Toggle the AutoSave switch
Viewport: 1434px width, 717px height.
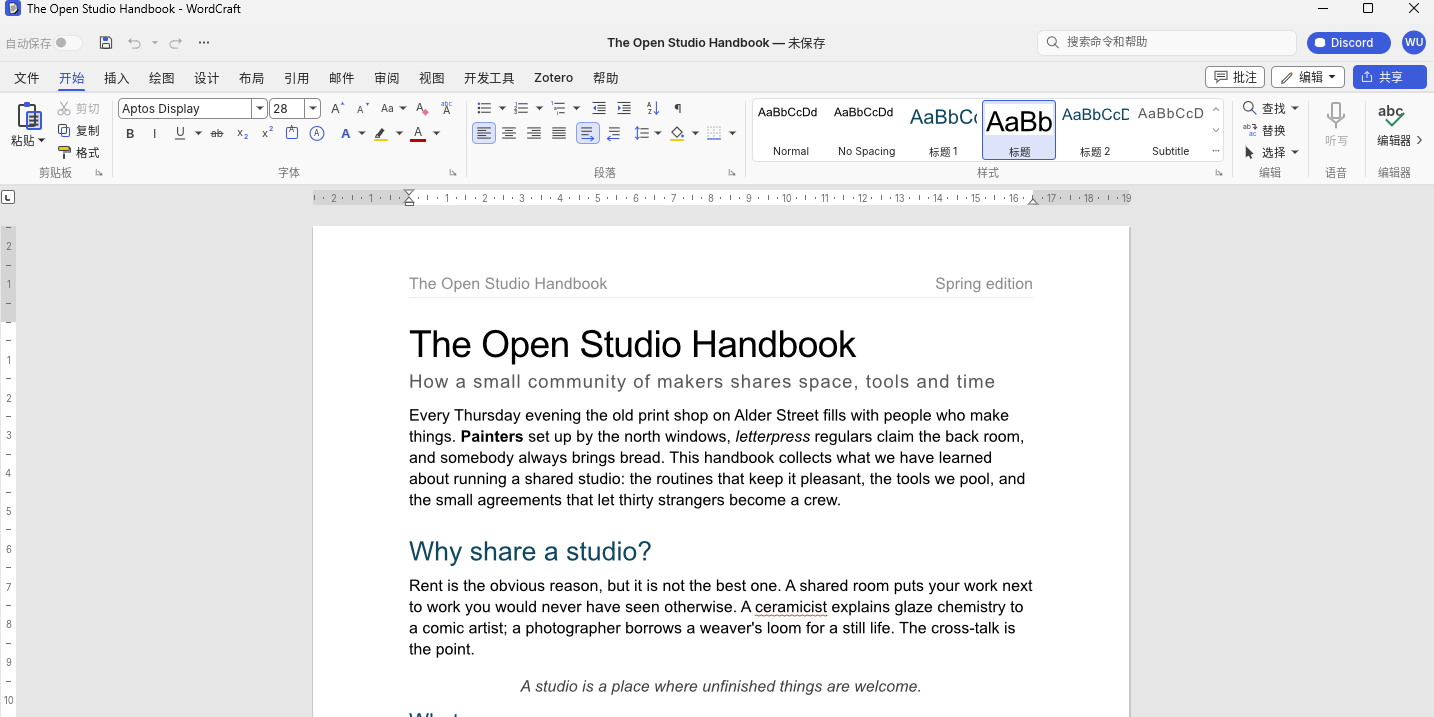click(x=68, y=43)
